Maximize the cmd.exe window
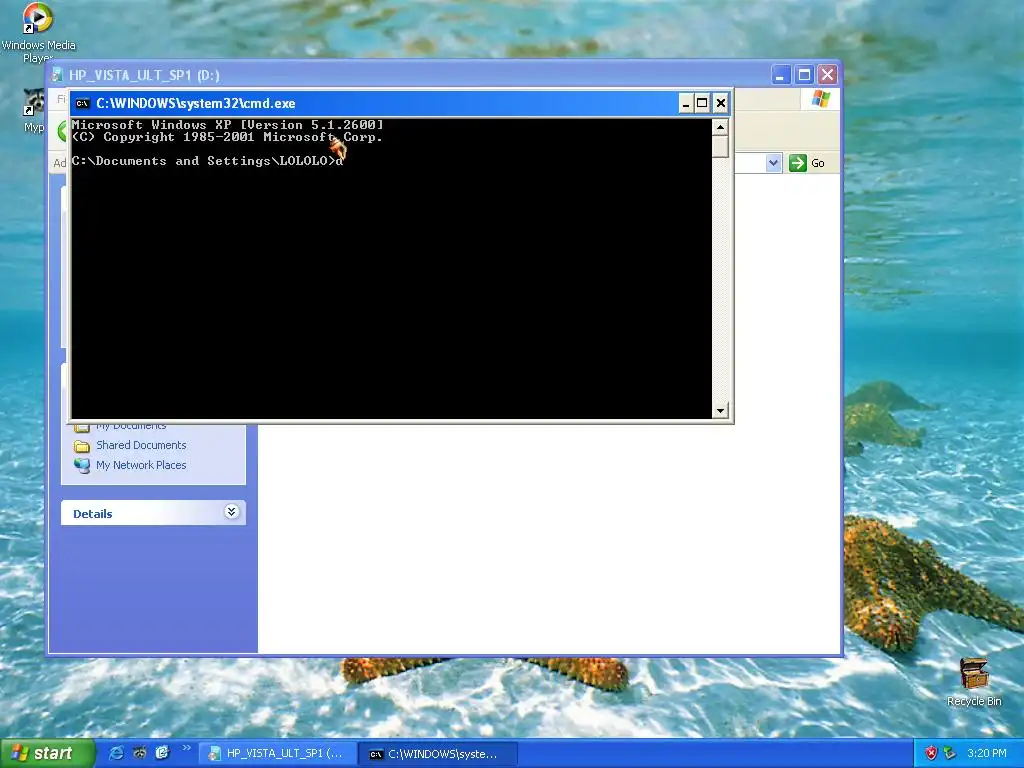Screen dimensions: 1024x768 point(702,103)
